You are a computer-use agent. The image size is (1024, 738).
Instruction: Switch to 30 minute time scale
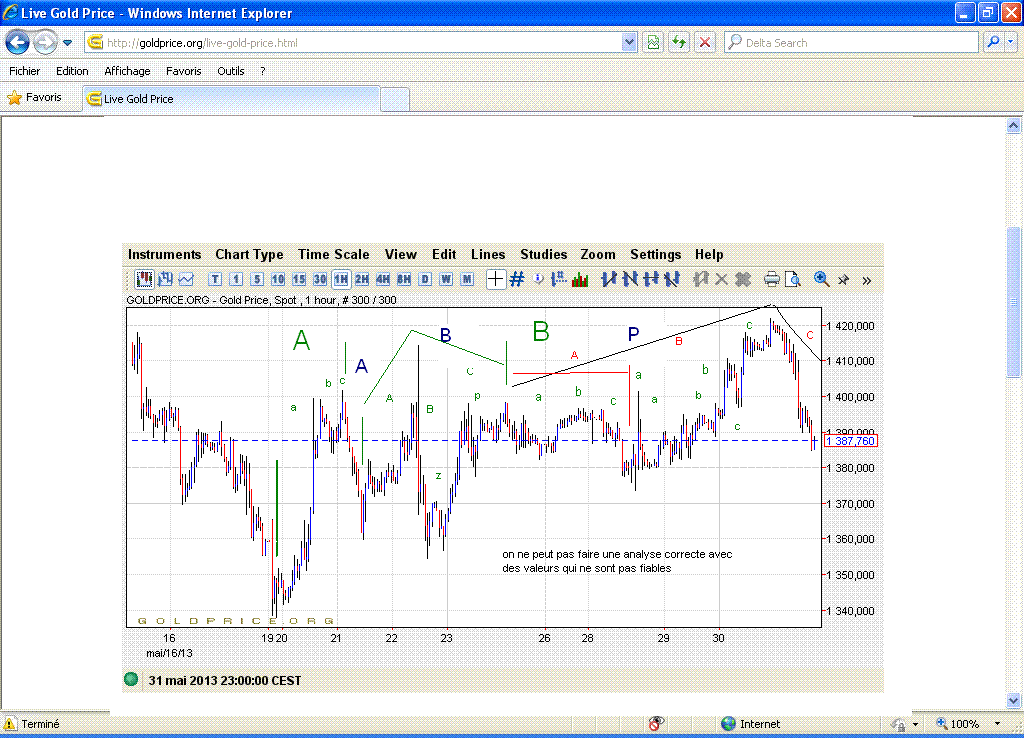[319, 280]
